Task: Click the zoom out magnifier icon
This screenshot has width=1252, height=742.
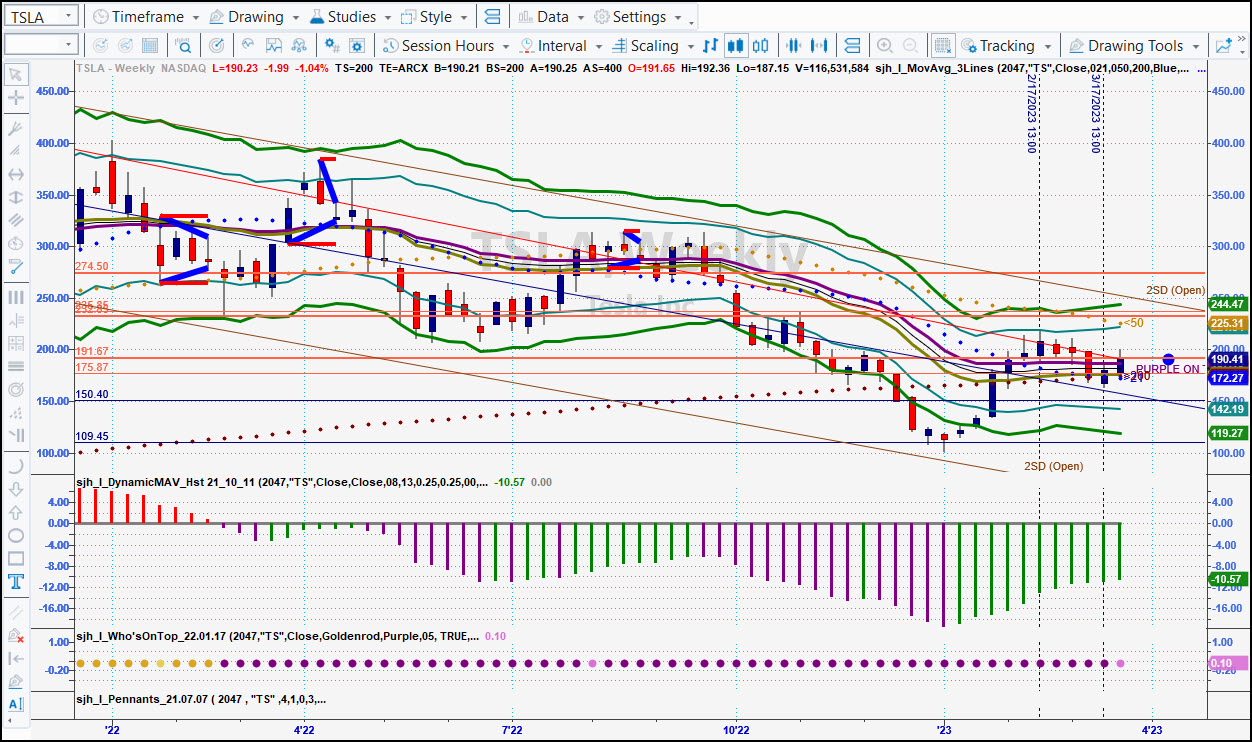Action: pyautogui.click(x=909, y=45)
